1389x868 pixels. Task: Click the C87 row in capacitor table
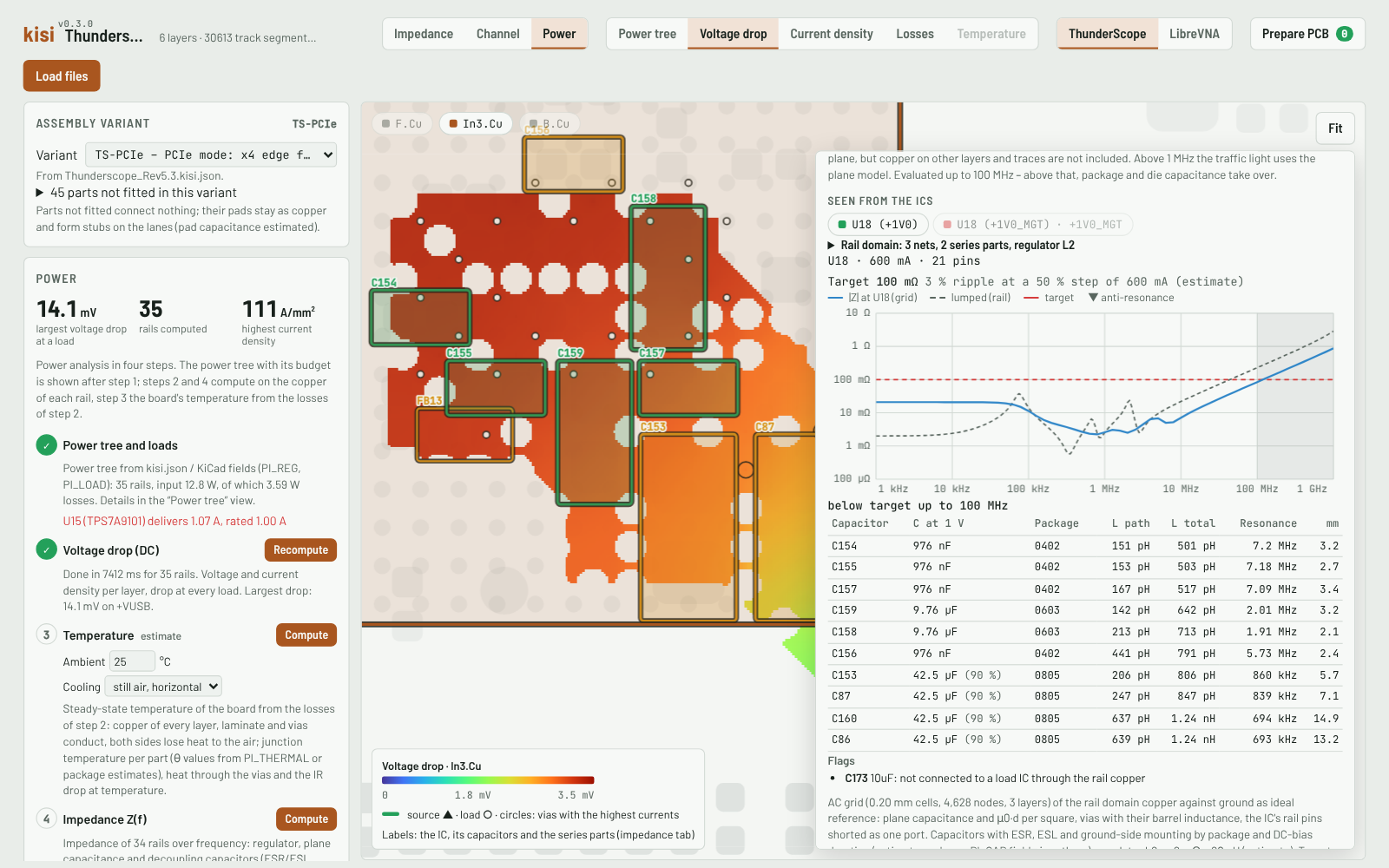tap(1085, 696)
